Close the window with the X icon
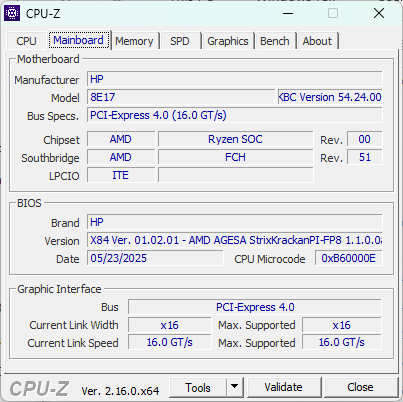403x402 pixels. pos(379,13)
